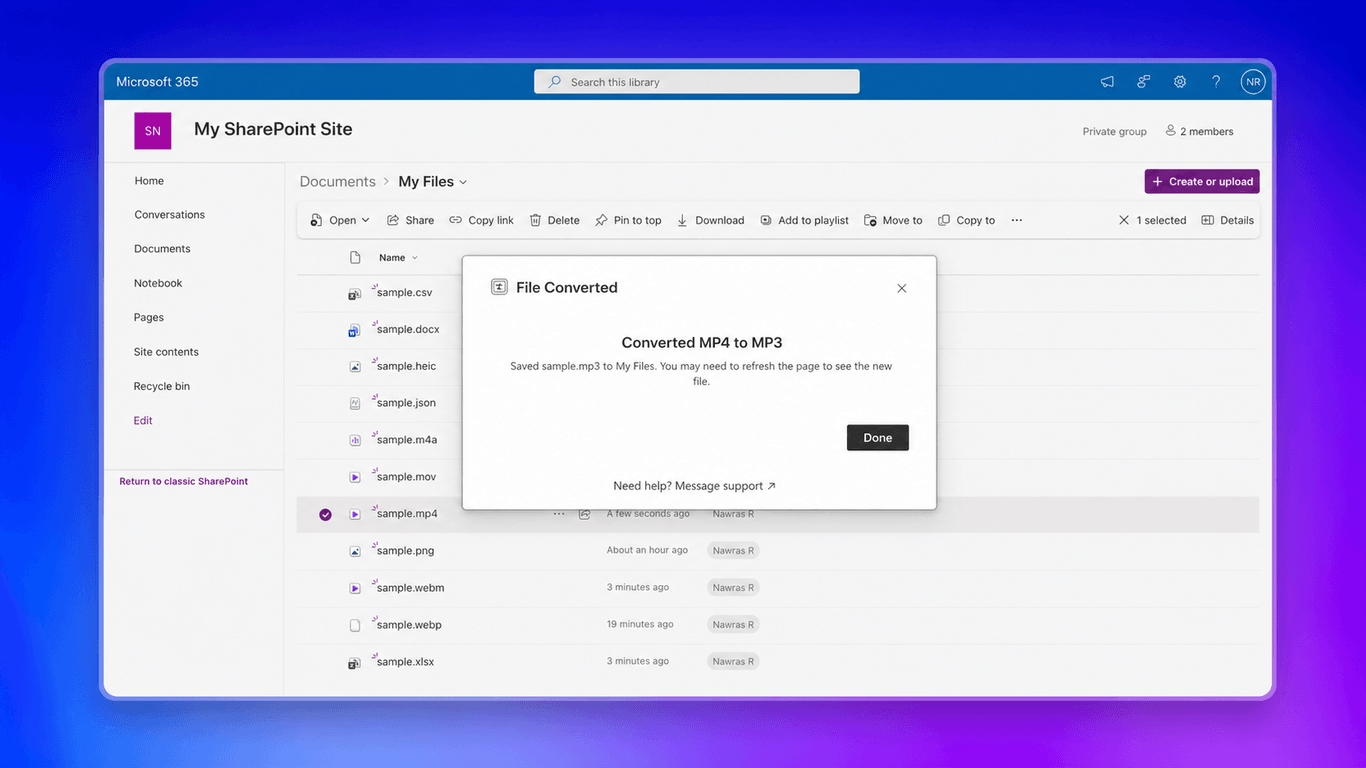The height and width of the screenshot is (768, 1366).
Task: Open Notebook in the left navigation
Action: click(x=158, y=283)
